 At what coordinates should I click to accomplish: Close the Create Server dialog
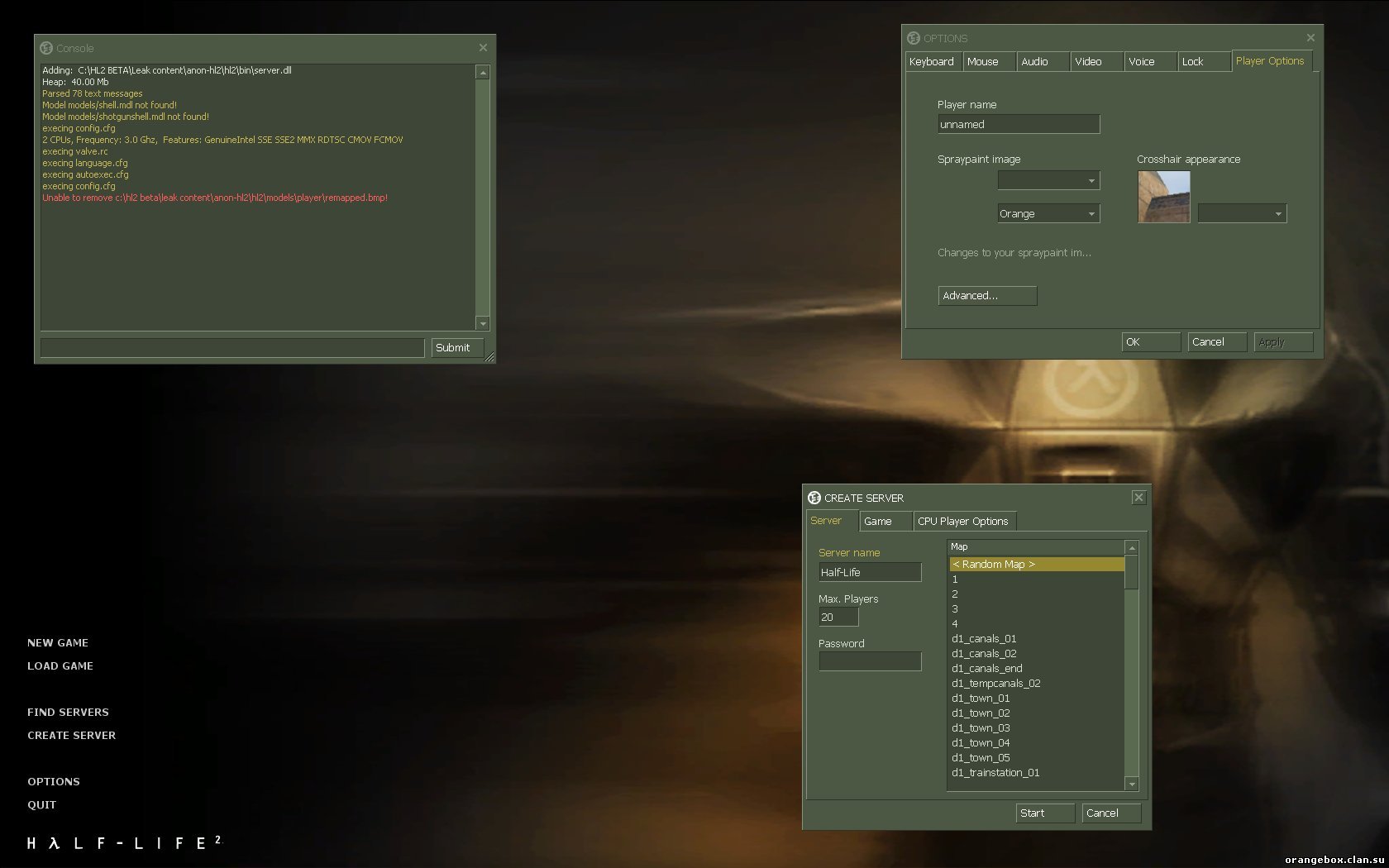pos(1138,498)
